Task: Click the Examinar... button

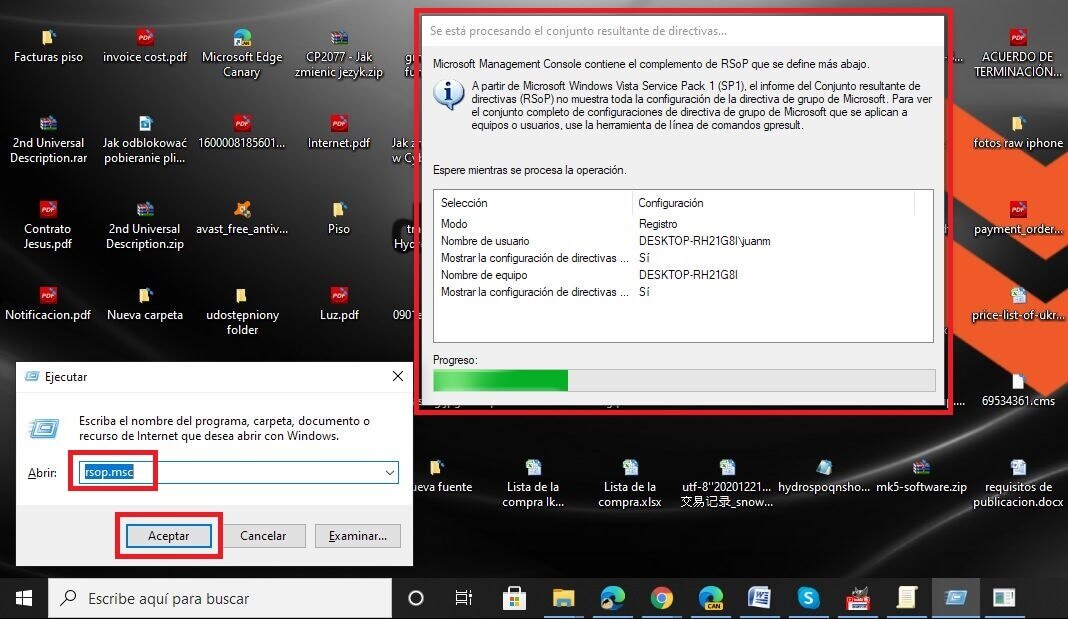Action: (358, 536)
